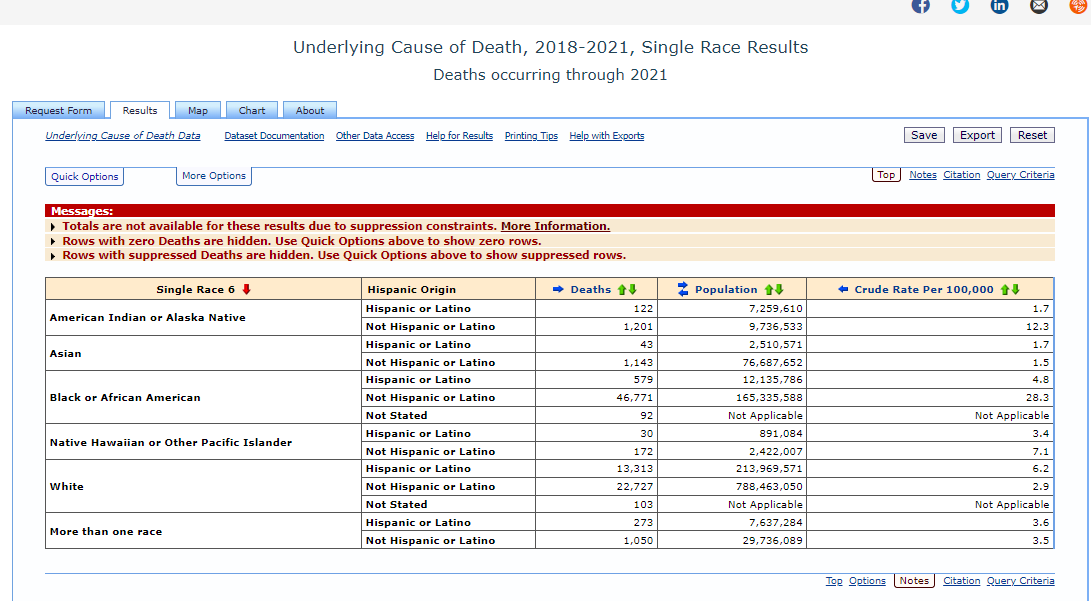Click blue swap arrows before Population header
1091x601 pixels.
coord(683,289)
